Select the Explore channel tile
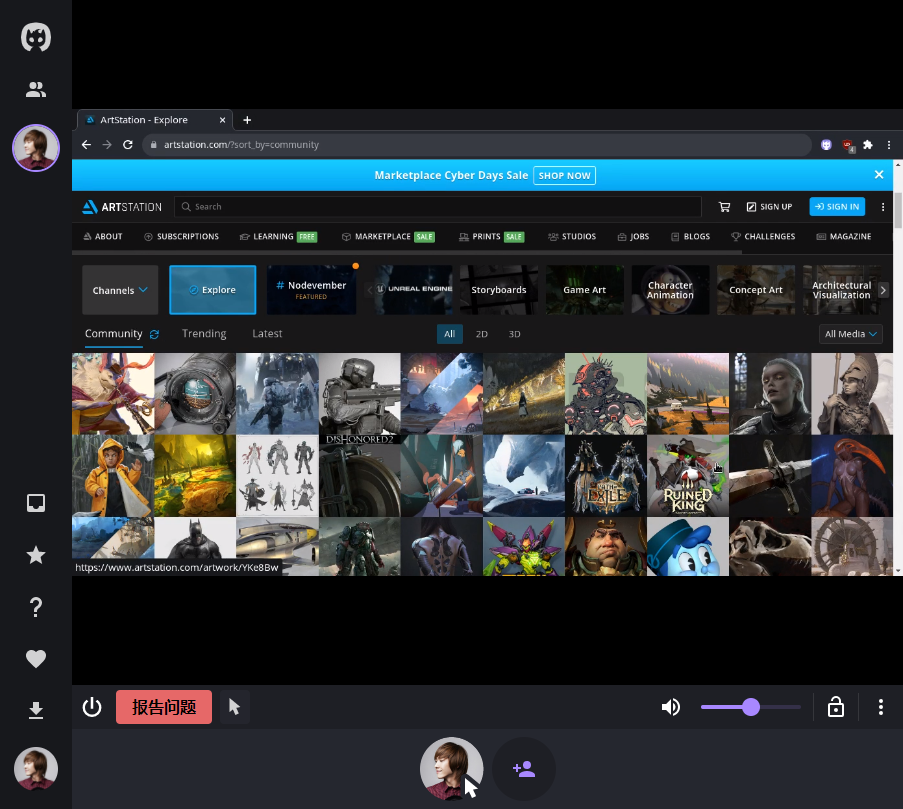The width and height of the screenshot is (903, 809). pos(213,290)
